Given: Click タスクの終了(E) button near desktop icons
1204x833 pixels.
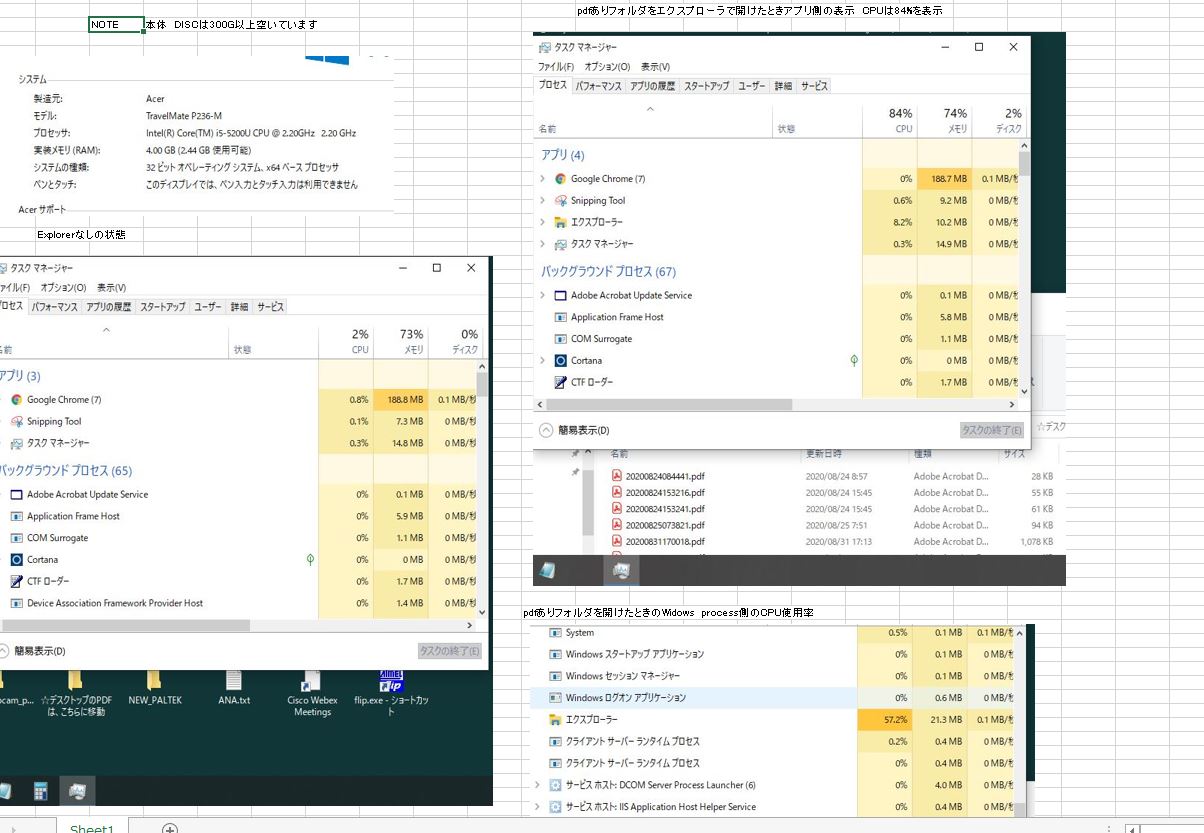Looking at the screenshot, I should tap(450, 651).
